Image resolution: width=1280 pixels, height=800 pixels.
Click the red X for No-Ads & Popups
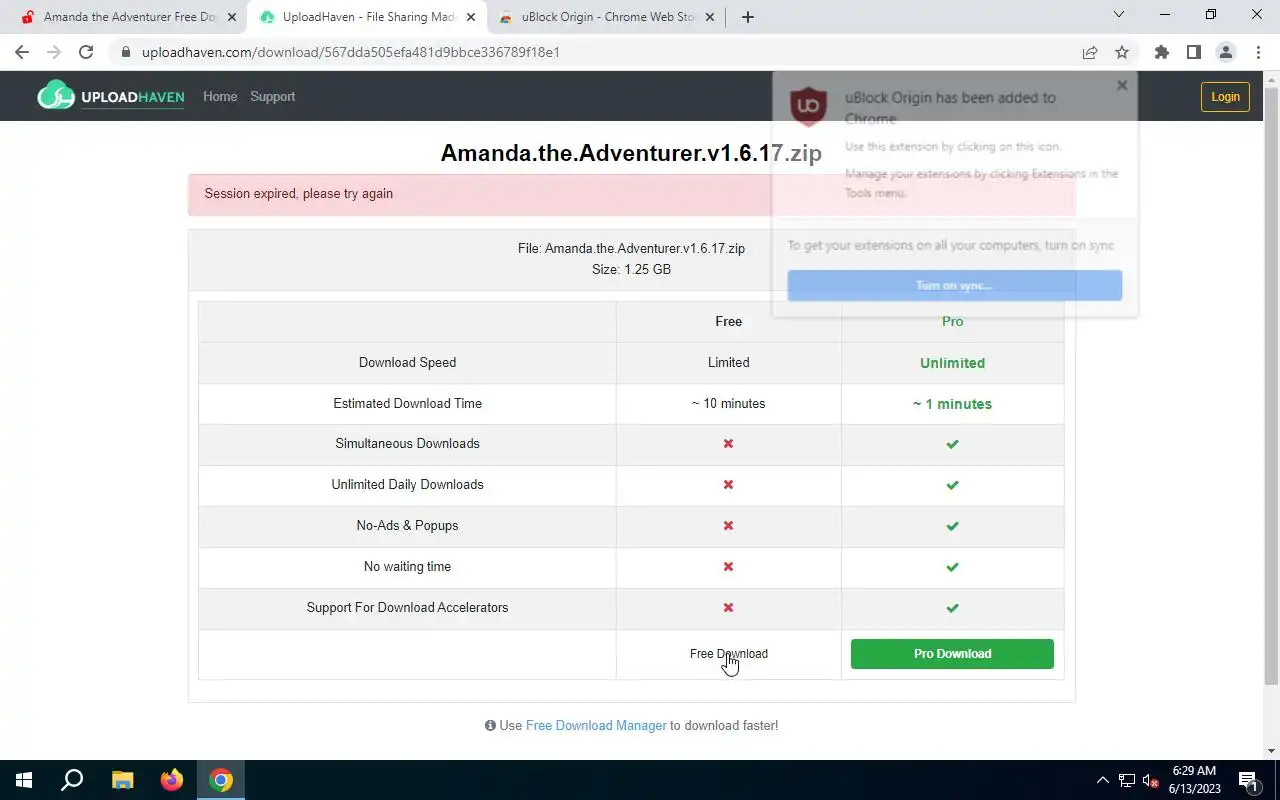[728, 525]
